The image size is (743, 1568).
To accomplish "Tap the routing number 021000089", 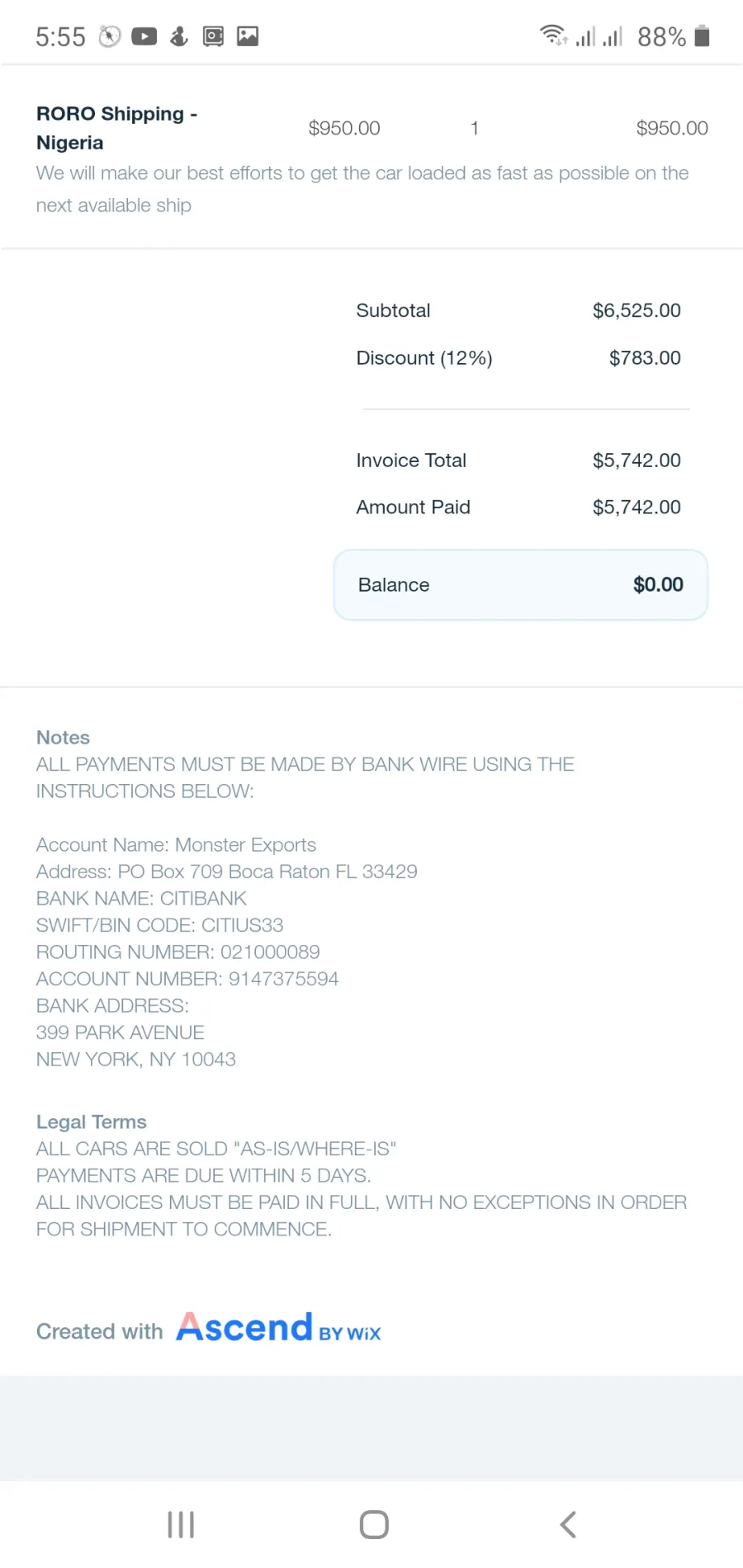I will (x=270, y=952).
